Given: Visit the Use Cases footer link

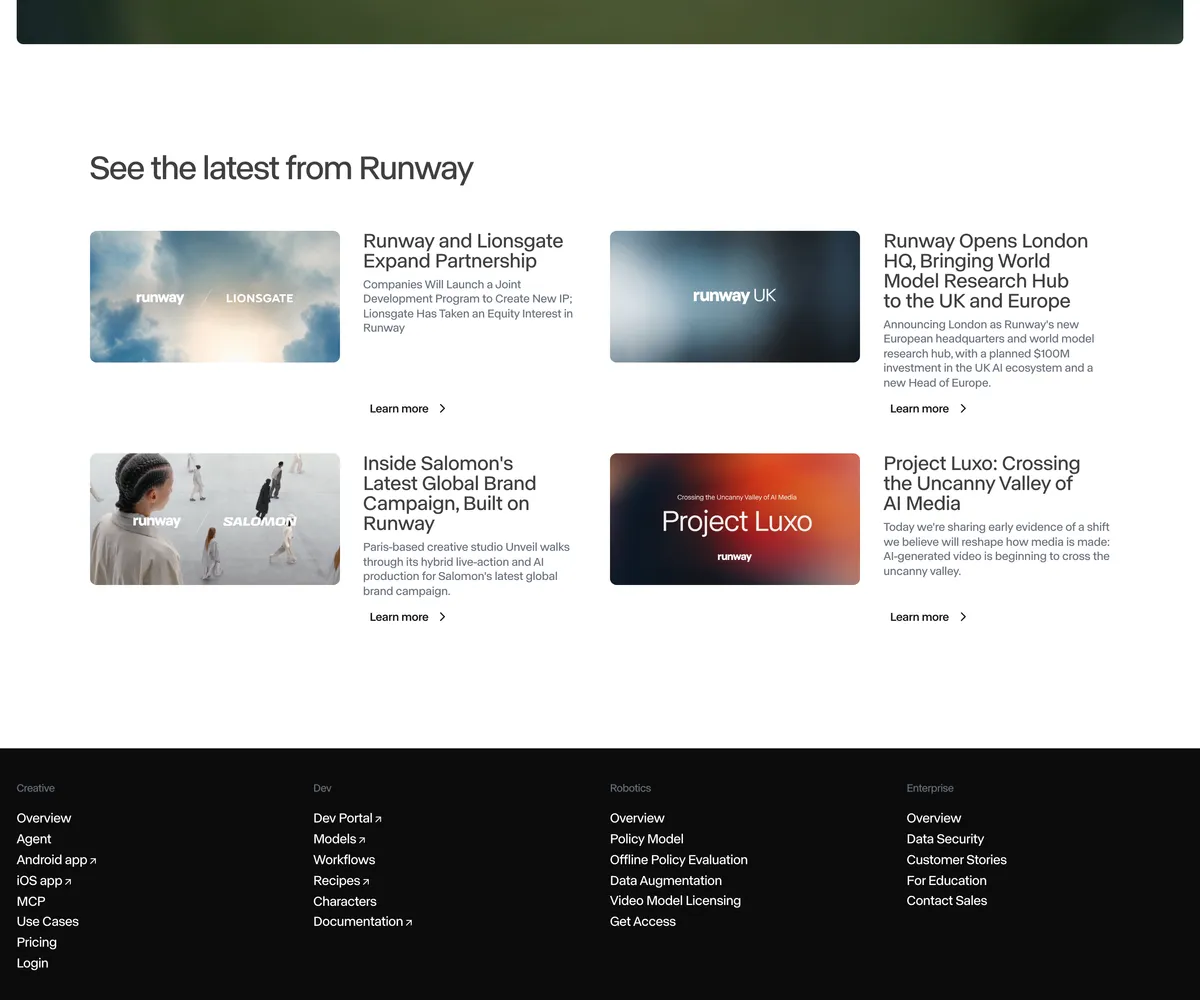Looking at the screenshot, I should click(48, 922).
